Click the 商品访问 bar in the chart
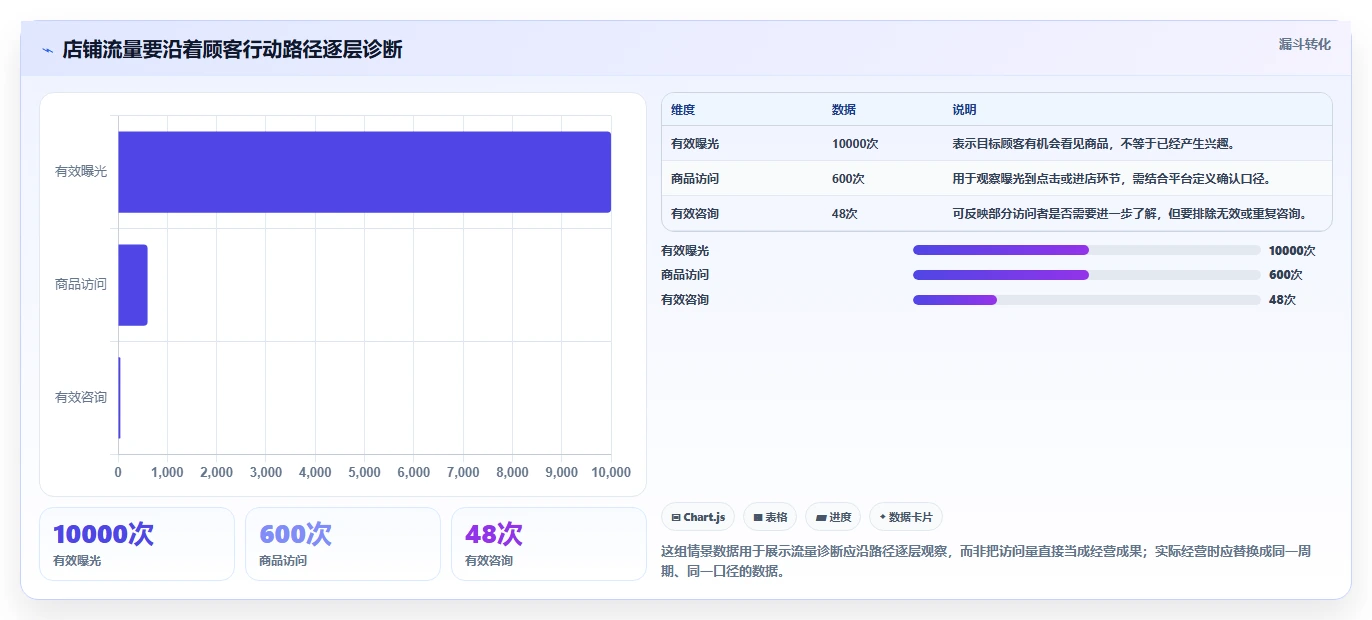 coord(133,285)
